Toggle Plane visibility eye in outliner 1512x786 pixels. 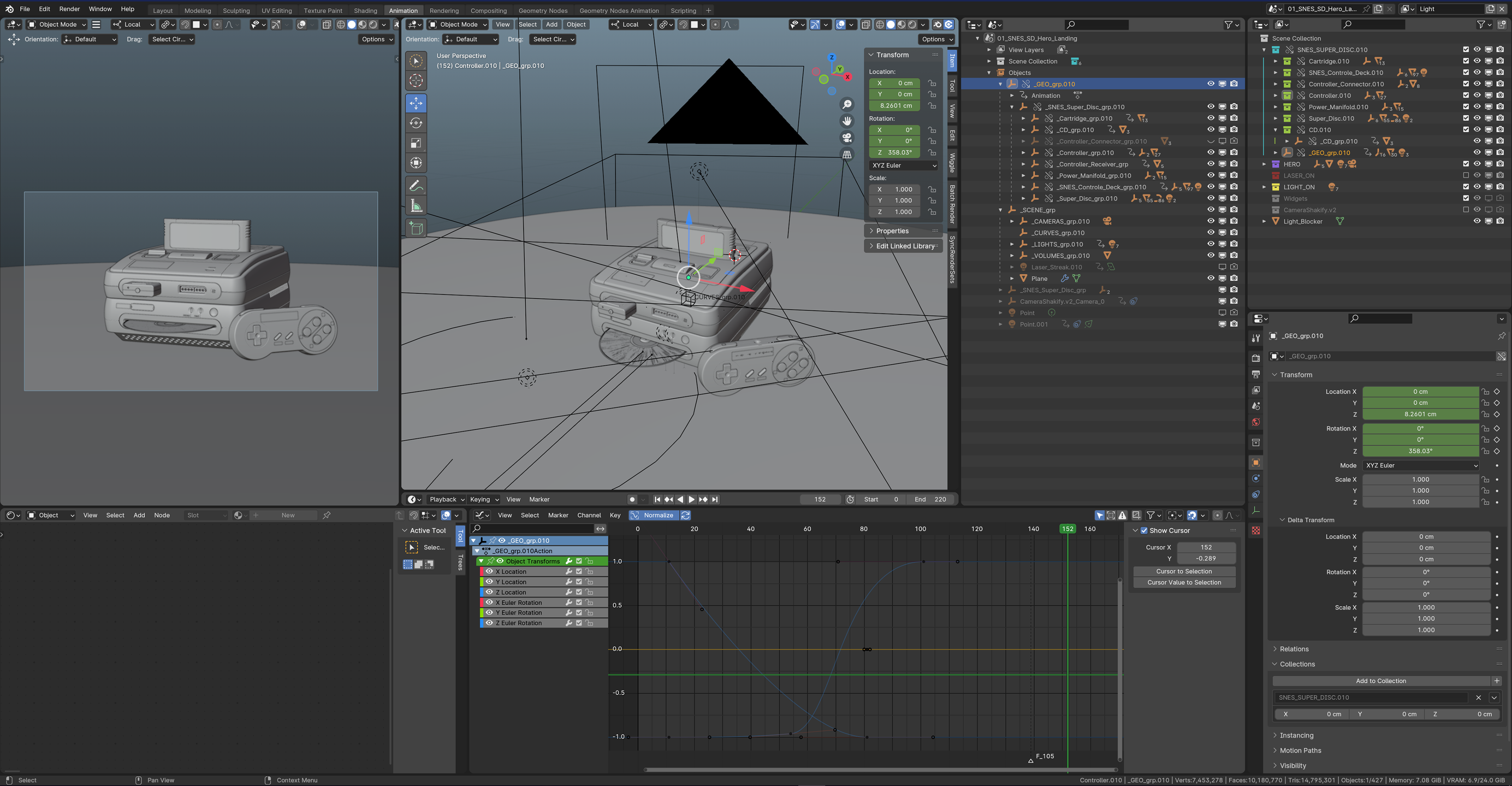point(1210,278)
